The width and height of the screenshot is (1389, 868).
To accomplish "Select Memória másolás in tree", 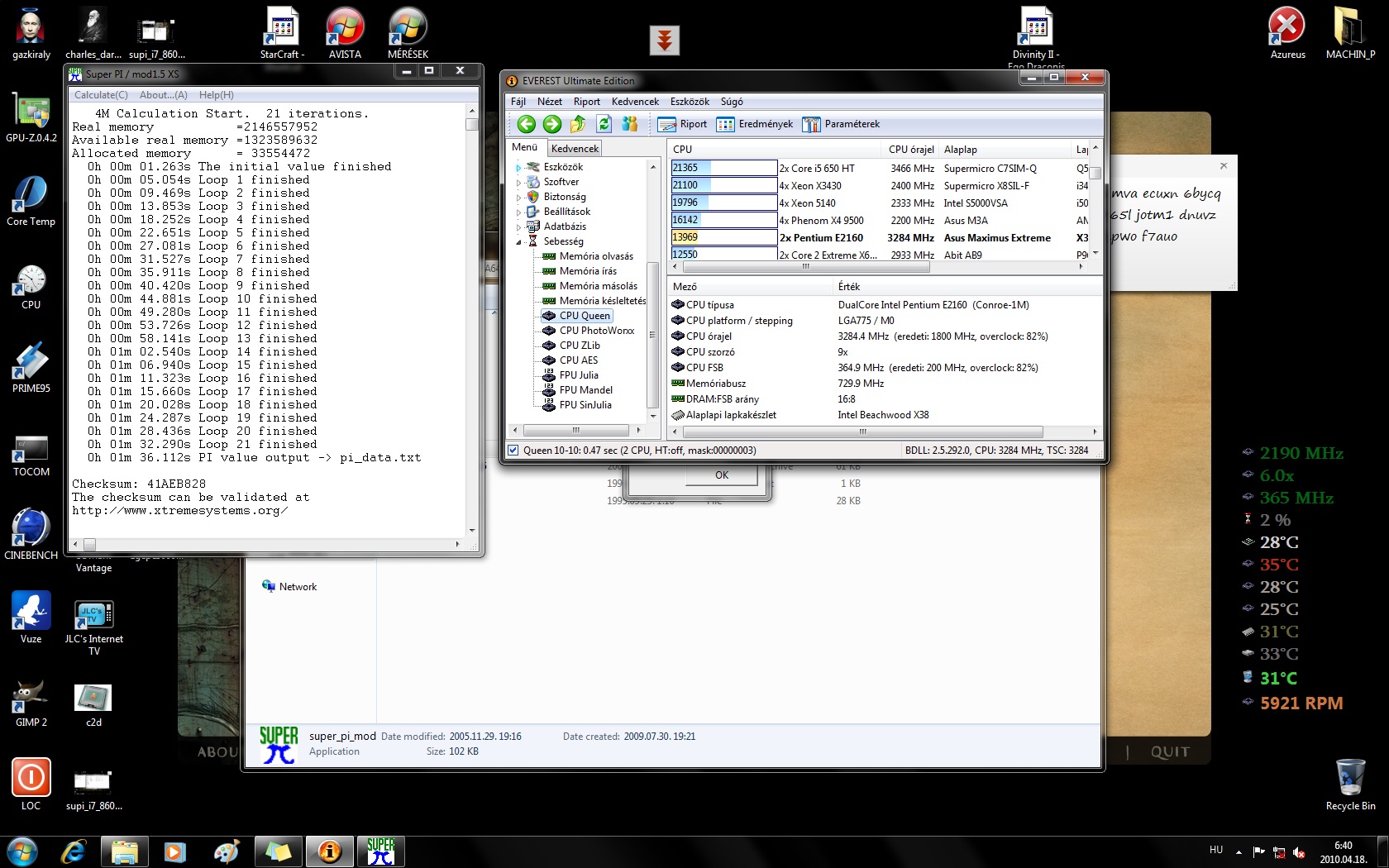I will [x=599, y=286].
